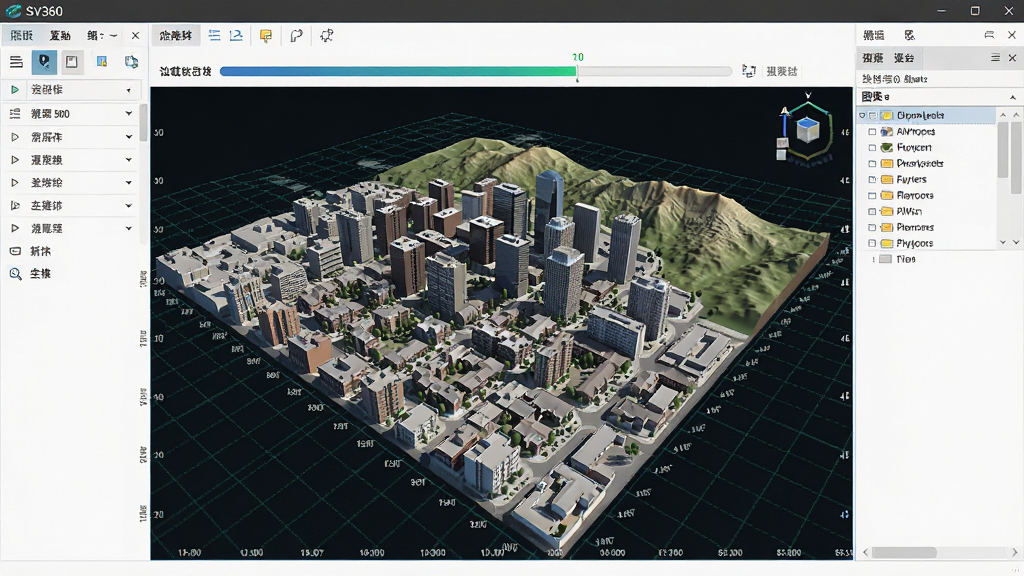Select the highlighted tab beside the blue list icon

(176, 35)
